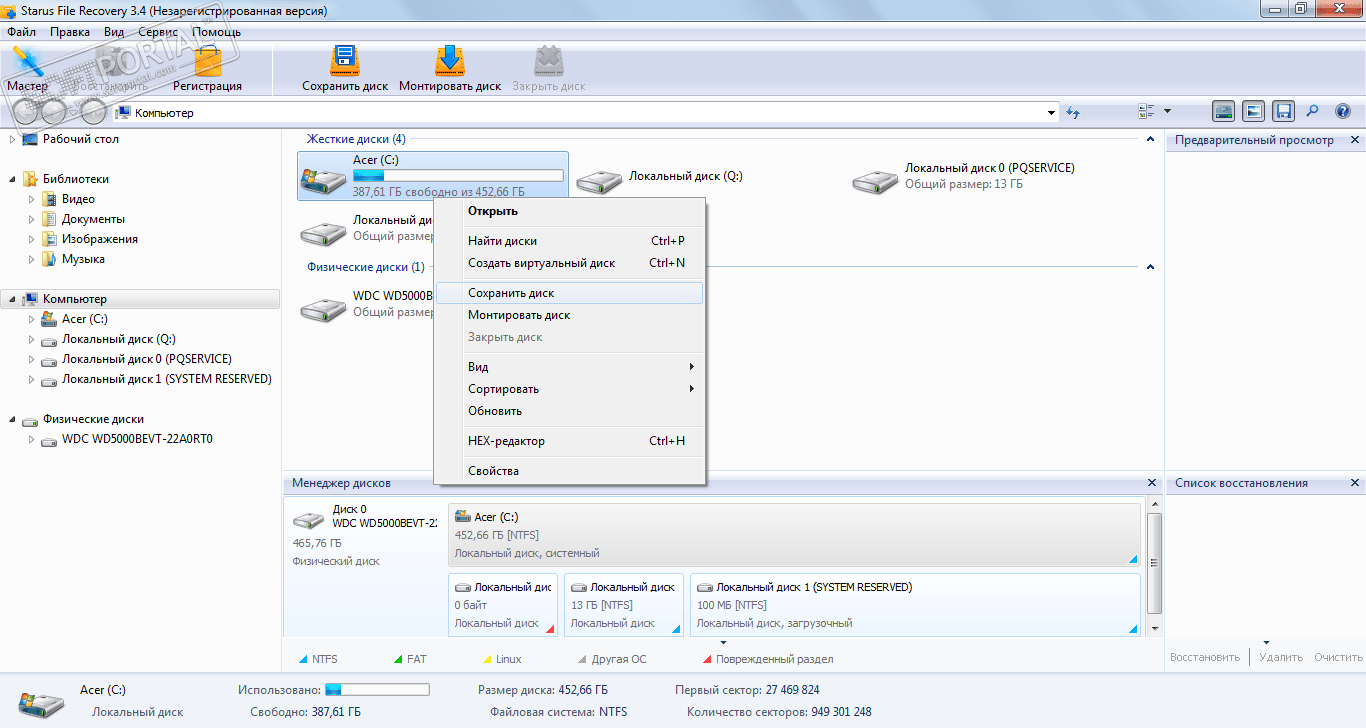The image size is (1366, 728).
Task: Choose Свойства in context menu
Action: pos(569,471)
